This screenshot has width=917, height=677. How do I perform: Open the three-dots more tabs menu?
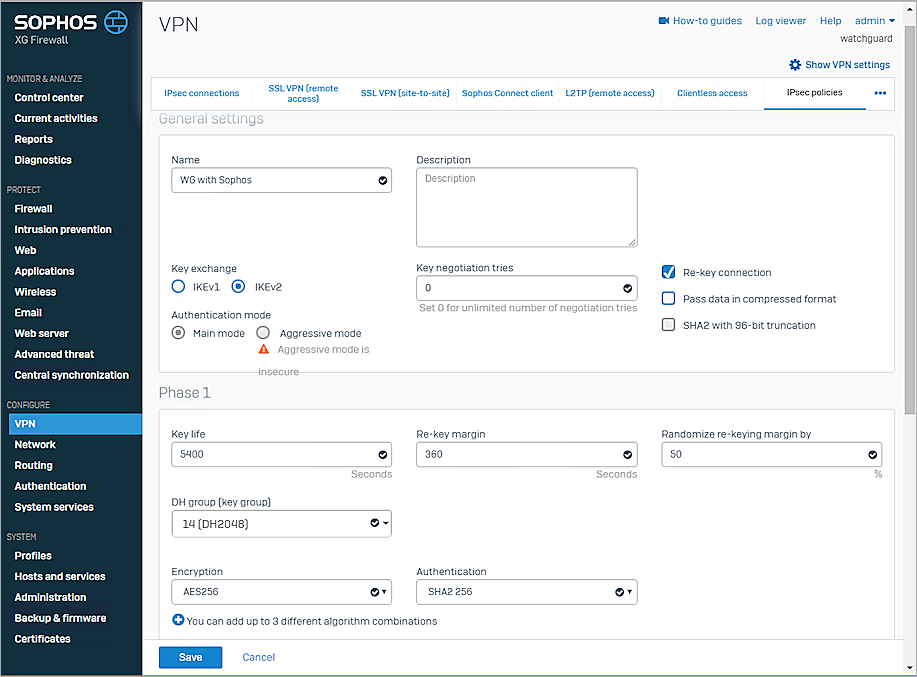tap(880, 93)
